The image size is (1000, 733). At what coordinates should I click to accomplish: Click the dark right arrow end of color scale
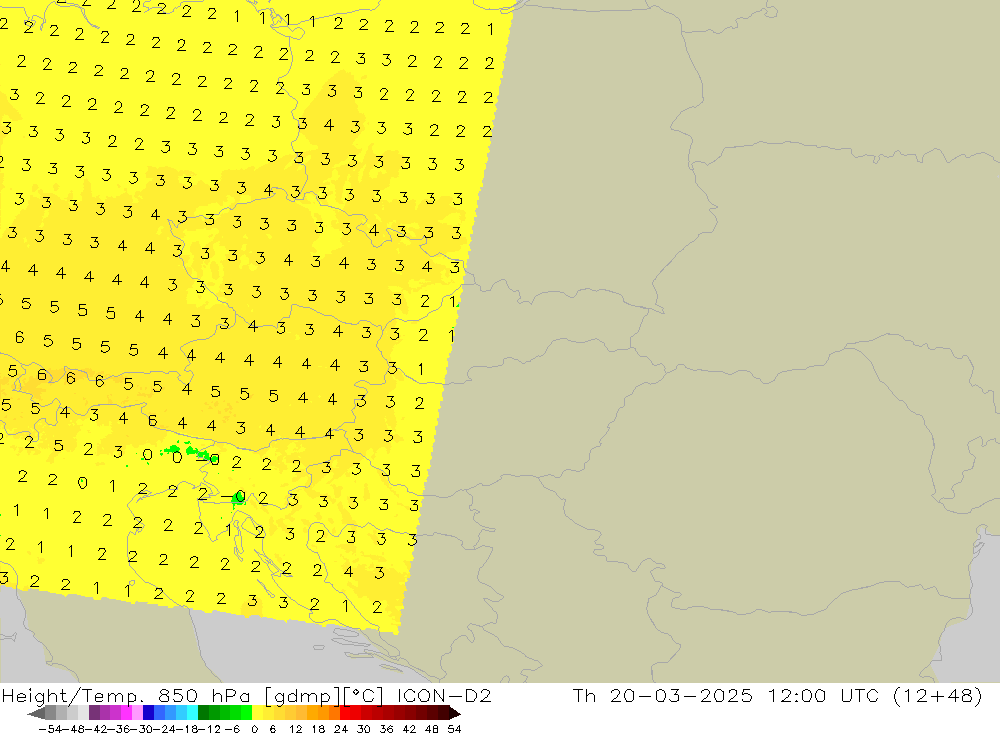pyautogui.click(x=455, y=713)
